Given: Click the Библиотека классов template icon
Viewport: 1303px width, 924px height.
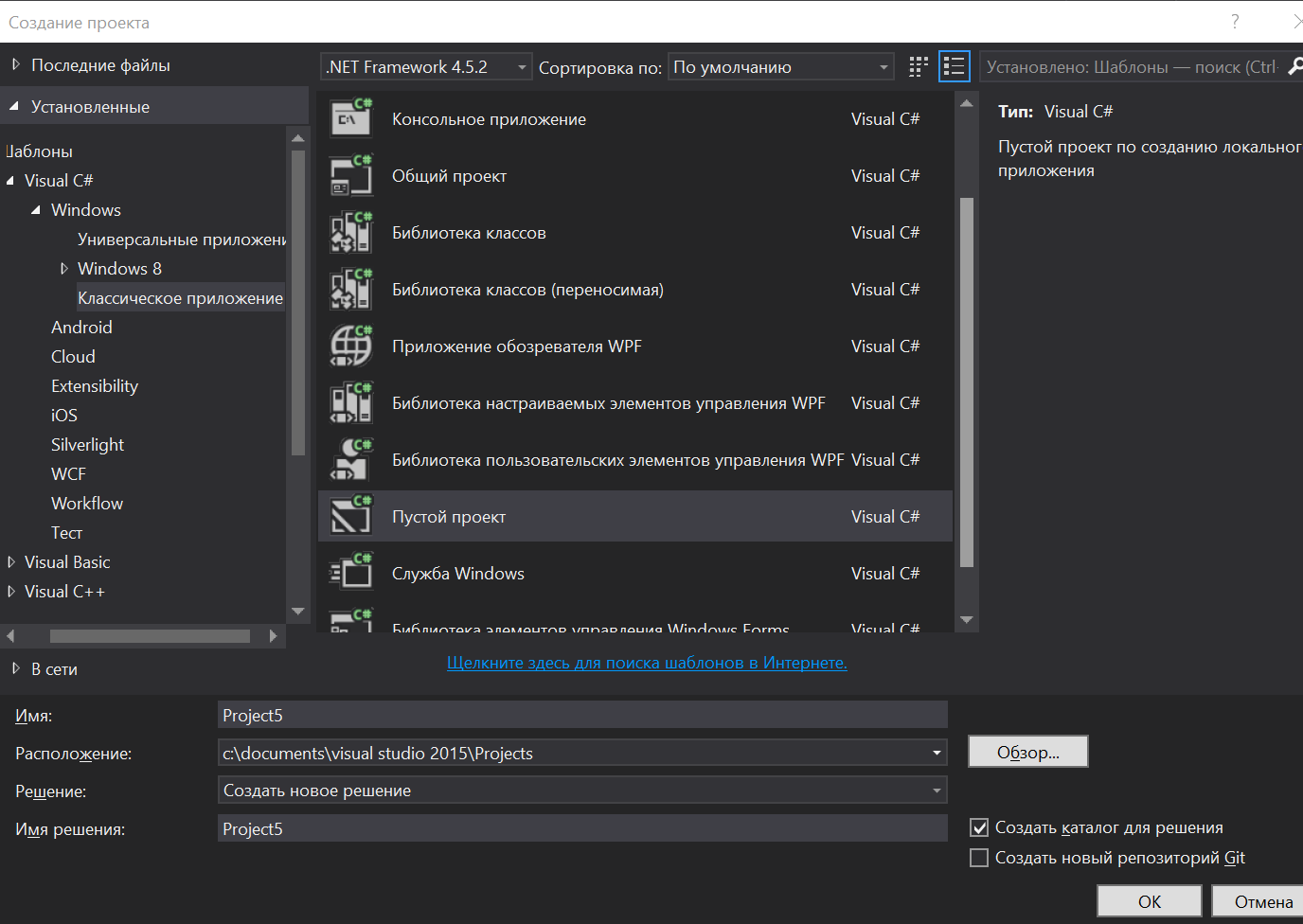Looking at the screenshot, I should coord(350,232).
